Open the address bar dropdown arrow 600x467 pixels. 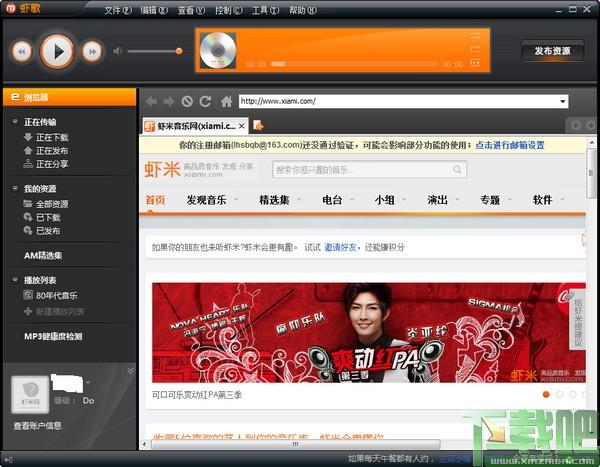tap(562, 101)
